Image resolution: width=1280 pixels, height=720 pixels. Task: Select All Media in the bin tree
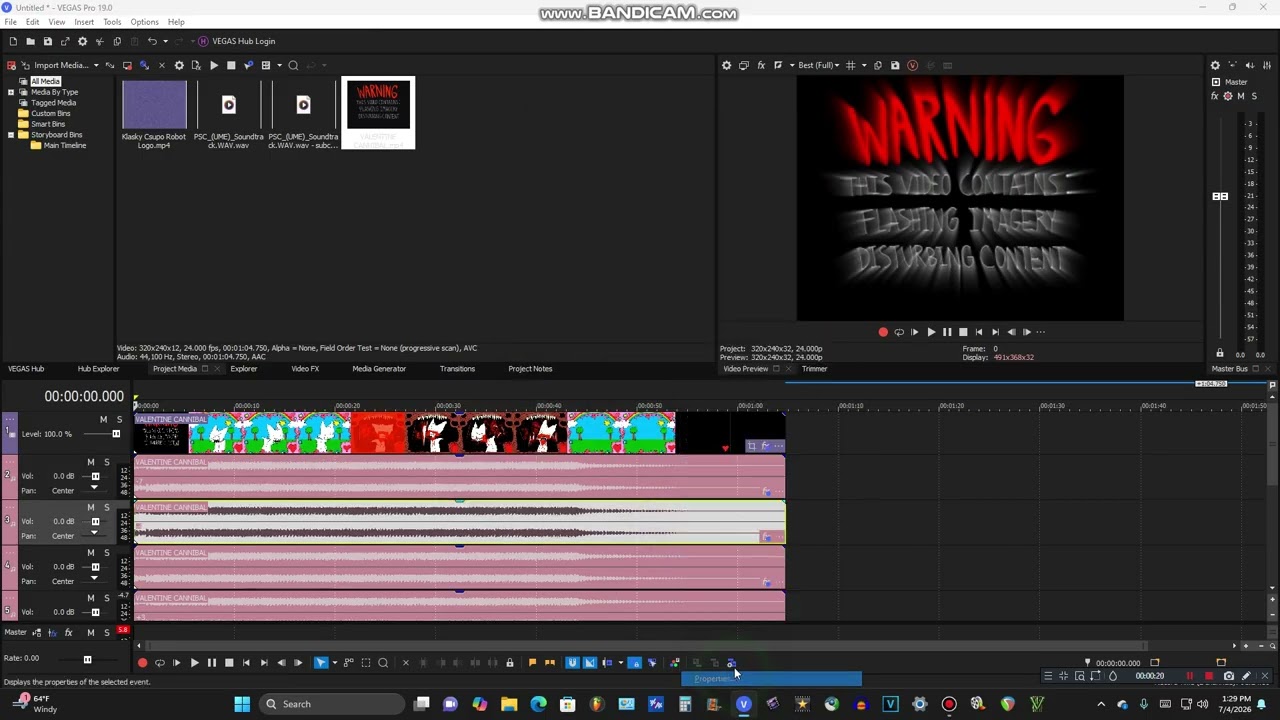coord(45,81)
